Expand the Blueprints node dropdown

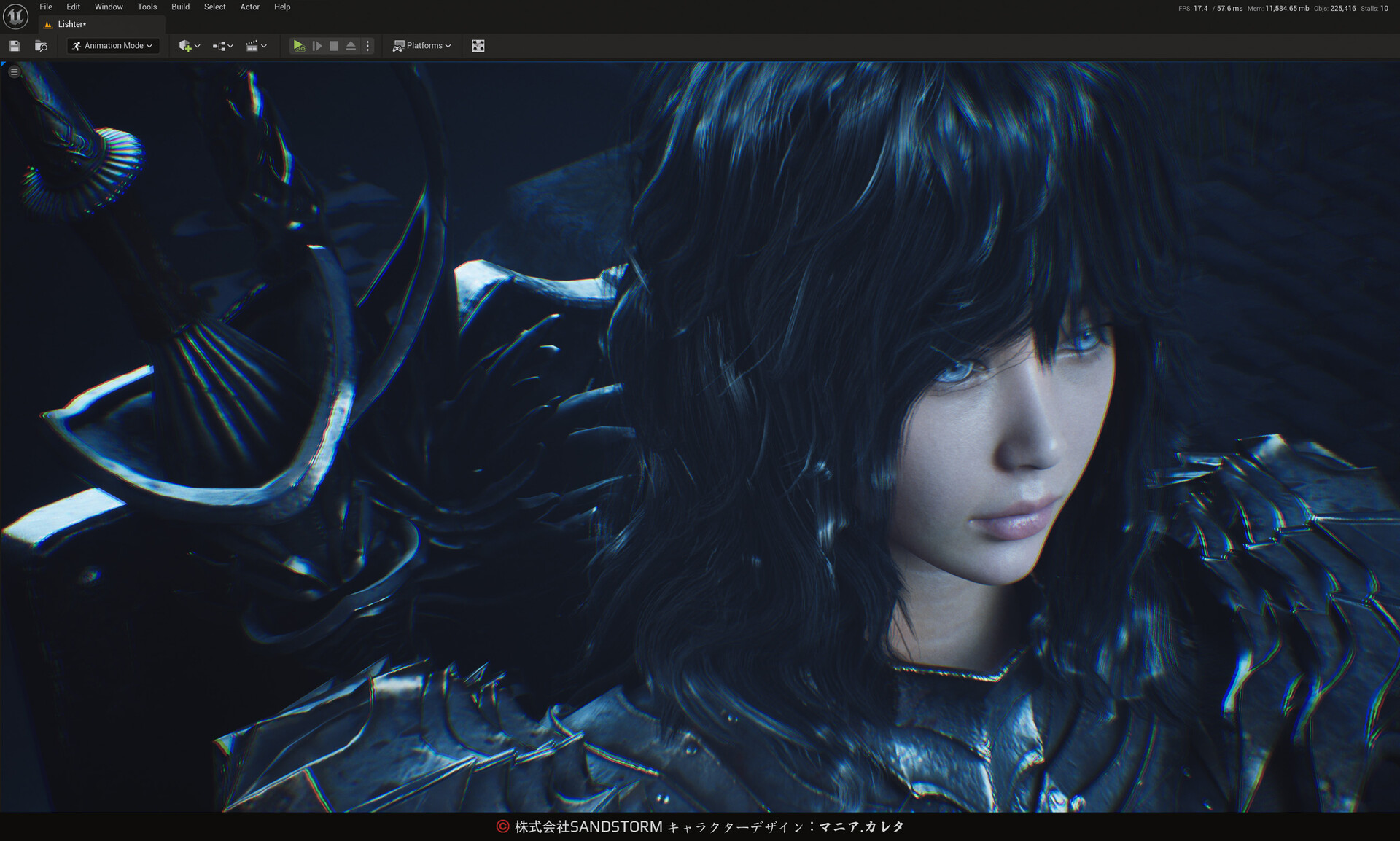(x=222, y=46)
